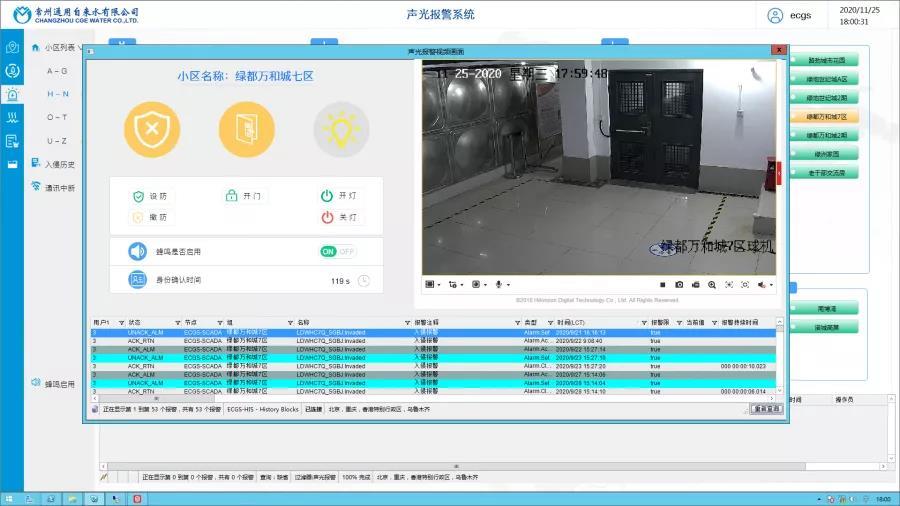Click the zoom magnifier icon in video toolbar

point(712,285)
